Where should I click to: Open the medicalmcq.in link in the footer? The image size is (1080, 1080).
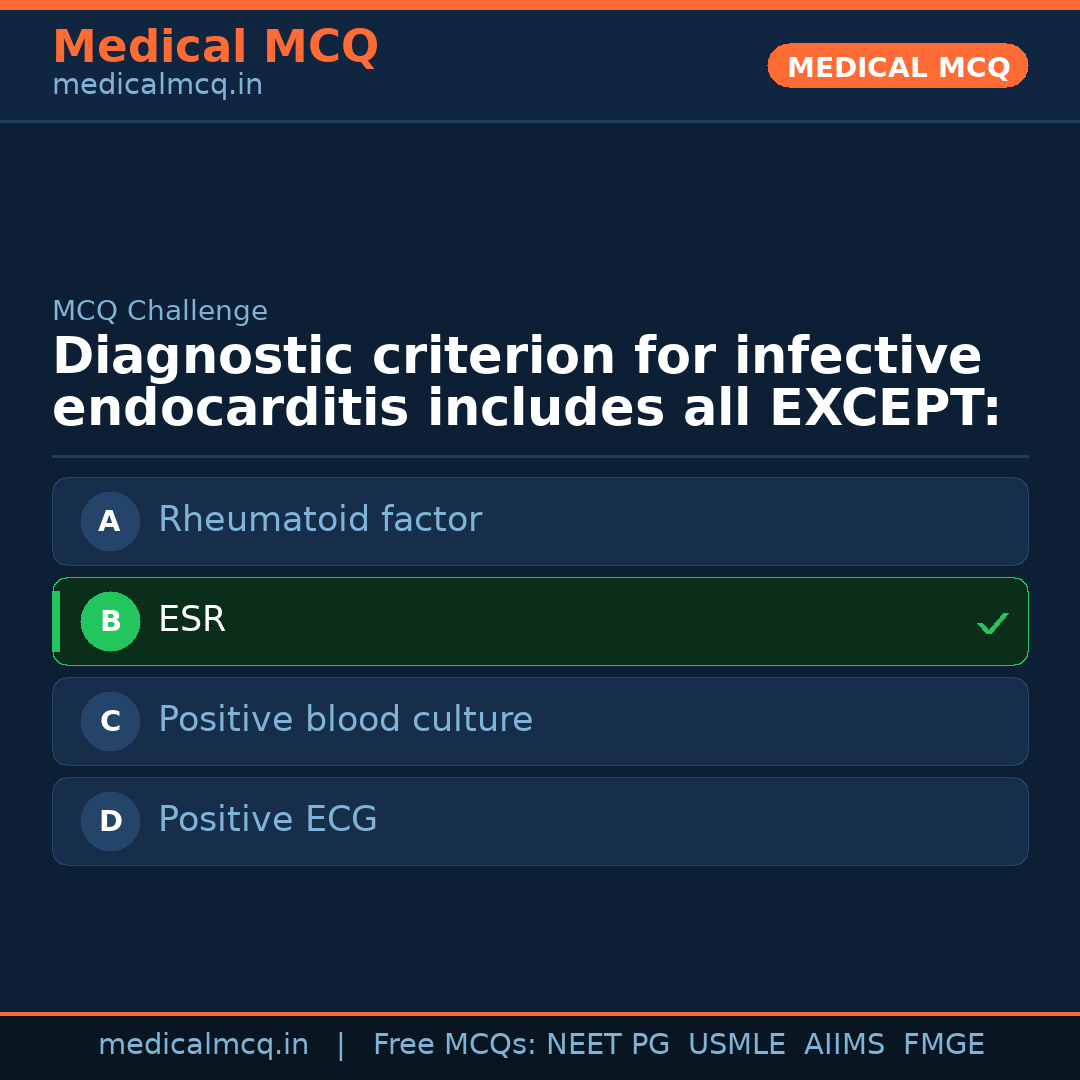203,1045
